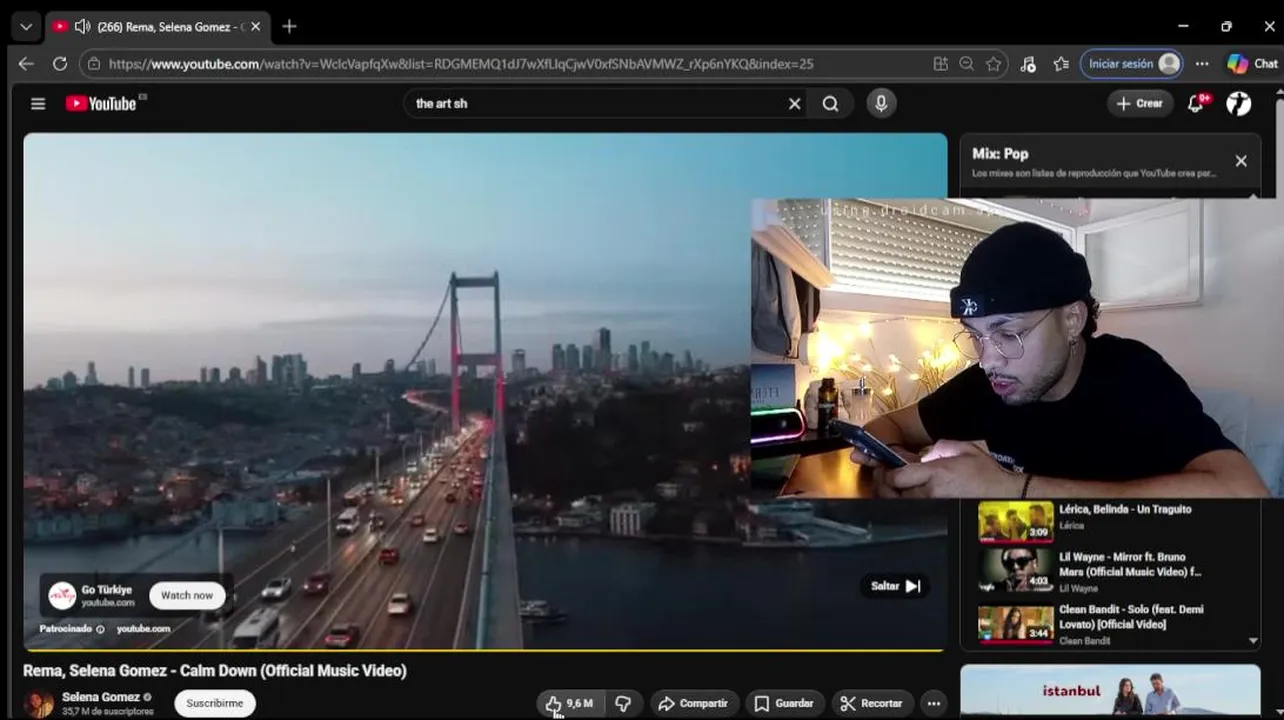This screenshot has height=720, width=1284.
Task: Click the Selena Gomez channel name
Action: click(101, 697)
